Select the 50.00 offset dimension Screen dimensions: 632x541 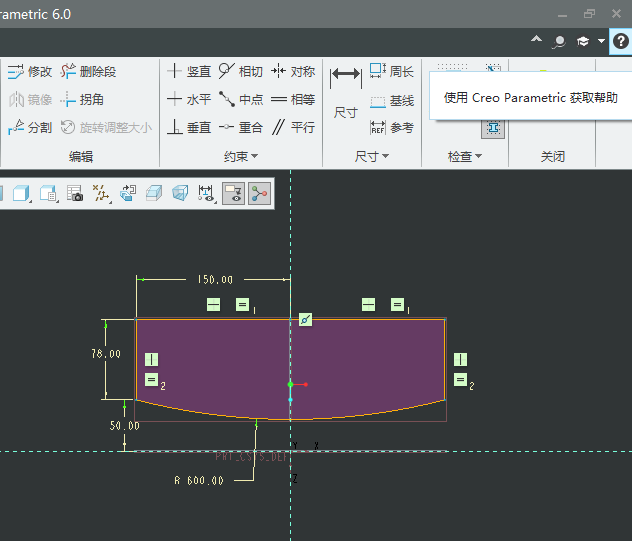tap(125, 426)
